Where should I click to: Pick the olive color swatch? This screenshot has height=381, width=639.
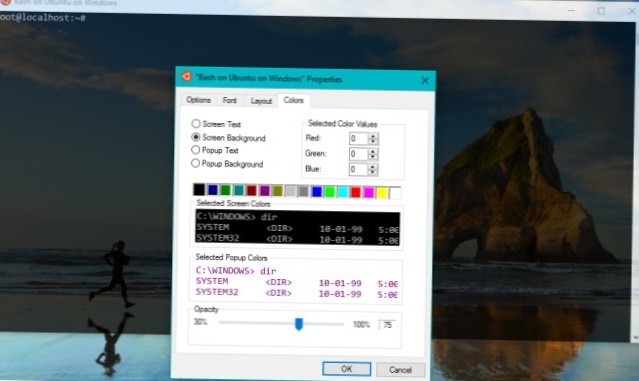(x=278, y=191)
